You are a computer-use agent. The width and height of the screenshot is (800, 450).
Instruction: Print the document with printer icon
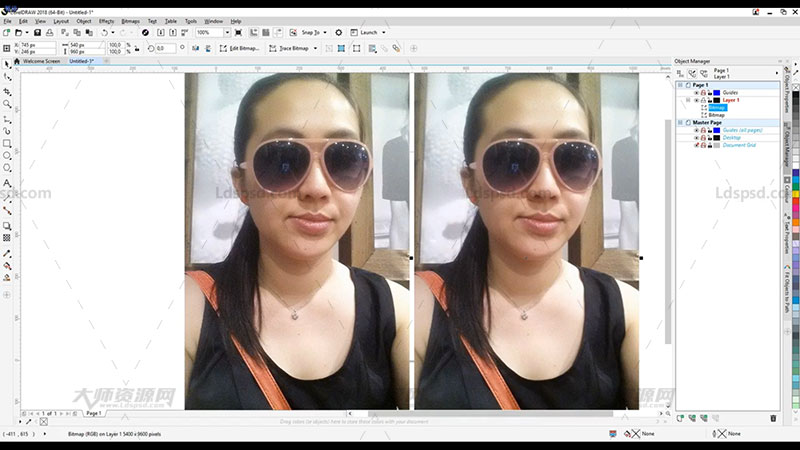[49, 32]
